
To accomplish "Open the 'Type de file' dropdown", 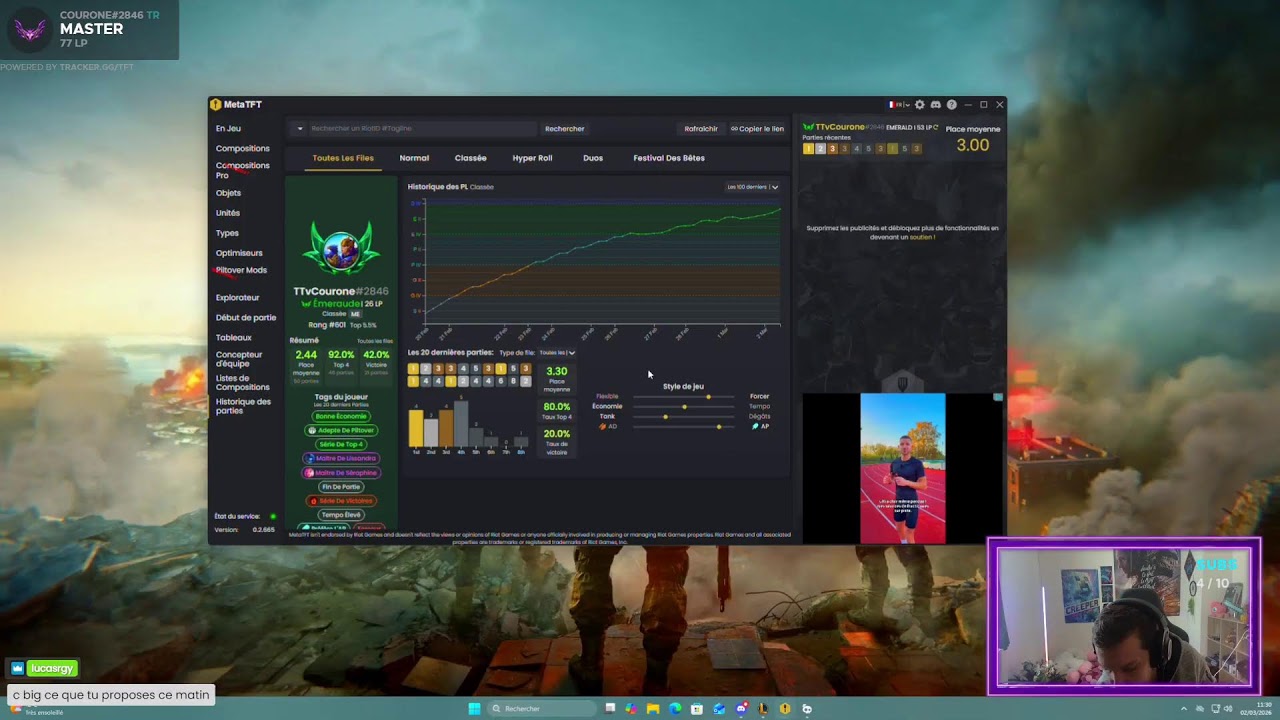I will click(x=557, y=353).
